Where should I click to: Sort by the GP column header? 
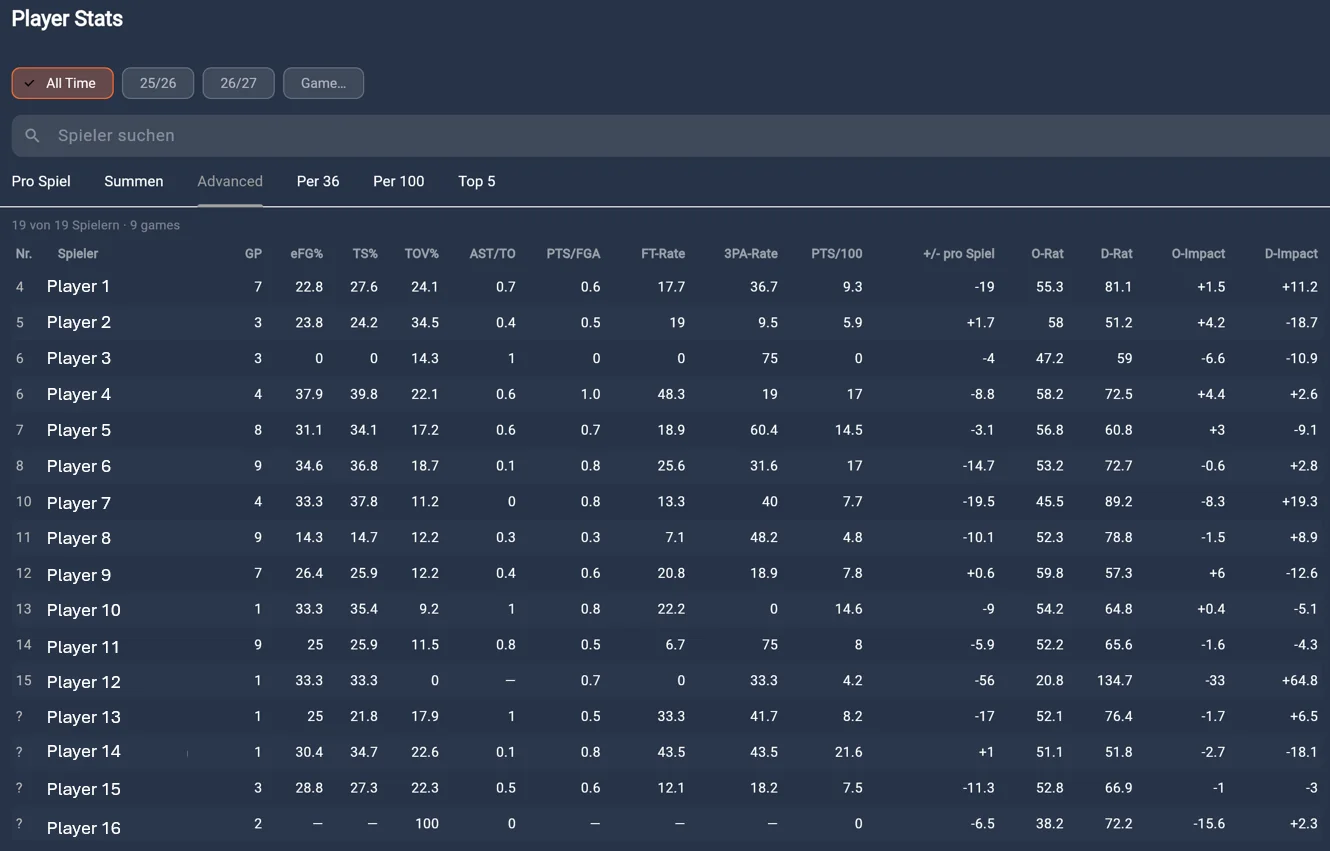253,254
